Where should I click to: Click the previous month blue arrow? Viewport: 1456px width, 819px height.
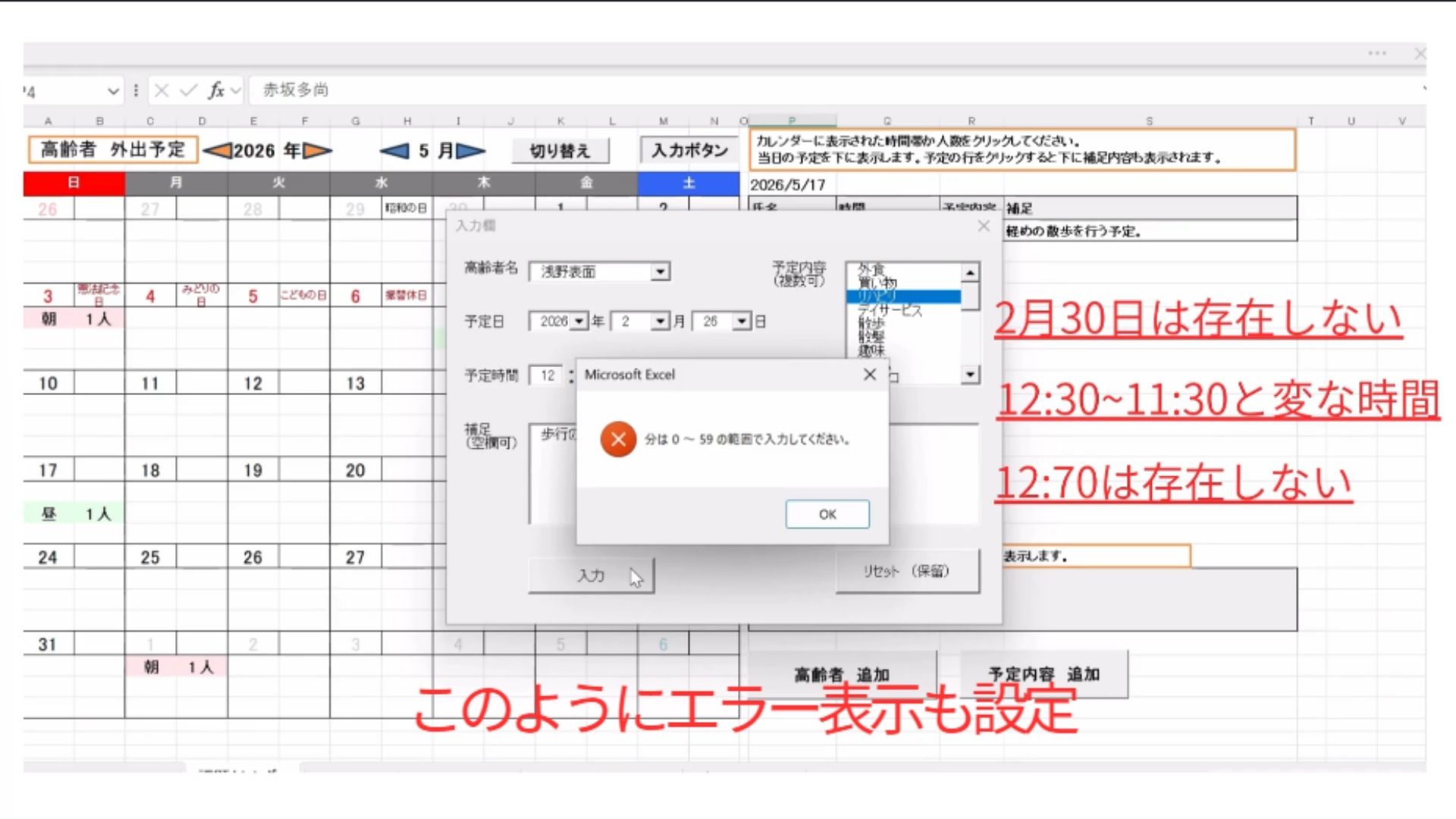point(394,151)
